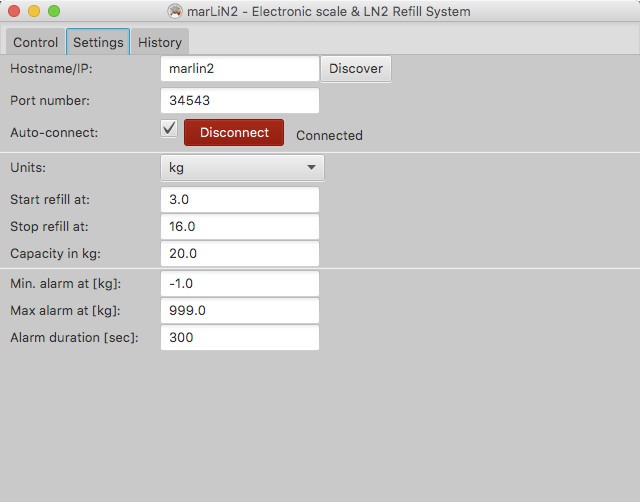The image size is (640, 502).
Task: Click the marLiN2 app icon in title bar
Action: click(x=176, y=12)
